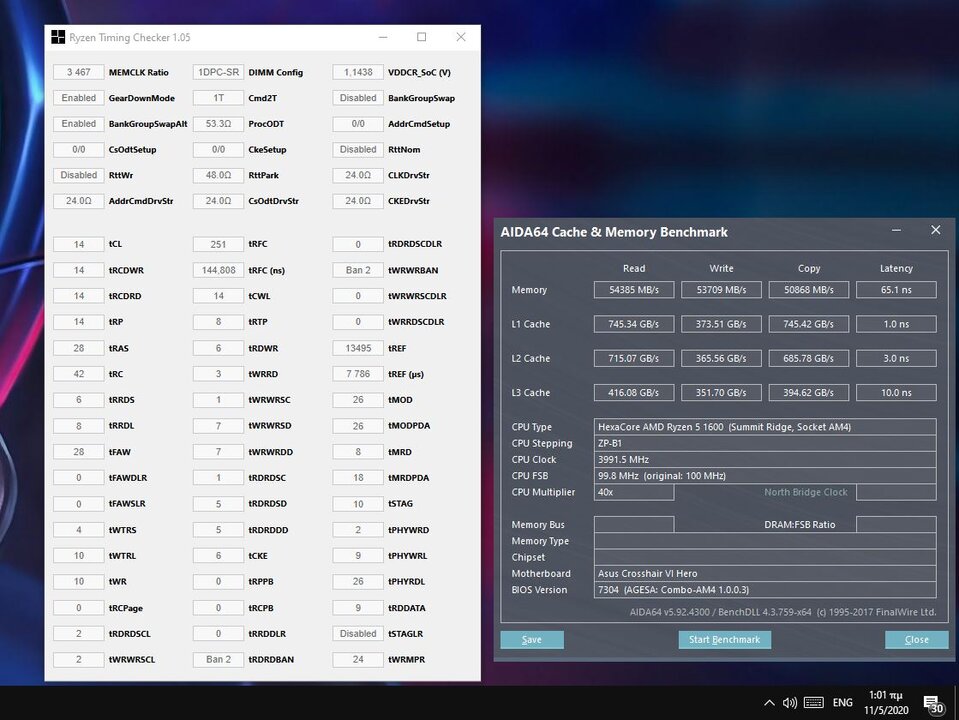Switch input language from ENG
This screenshot has width=959, height=720.
843,703
